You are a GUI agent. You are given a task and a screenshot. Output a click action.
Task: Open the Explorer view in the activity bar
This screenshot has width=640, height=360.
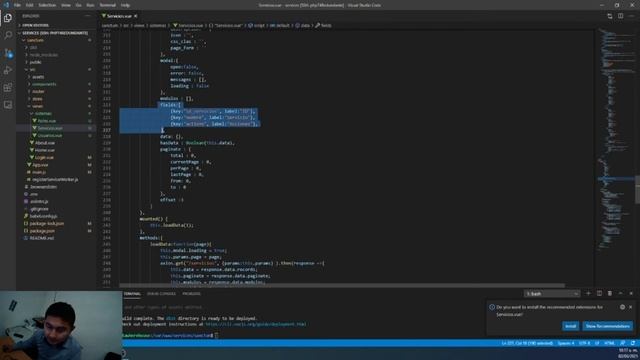tap(8, 18)
